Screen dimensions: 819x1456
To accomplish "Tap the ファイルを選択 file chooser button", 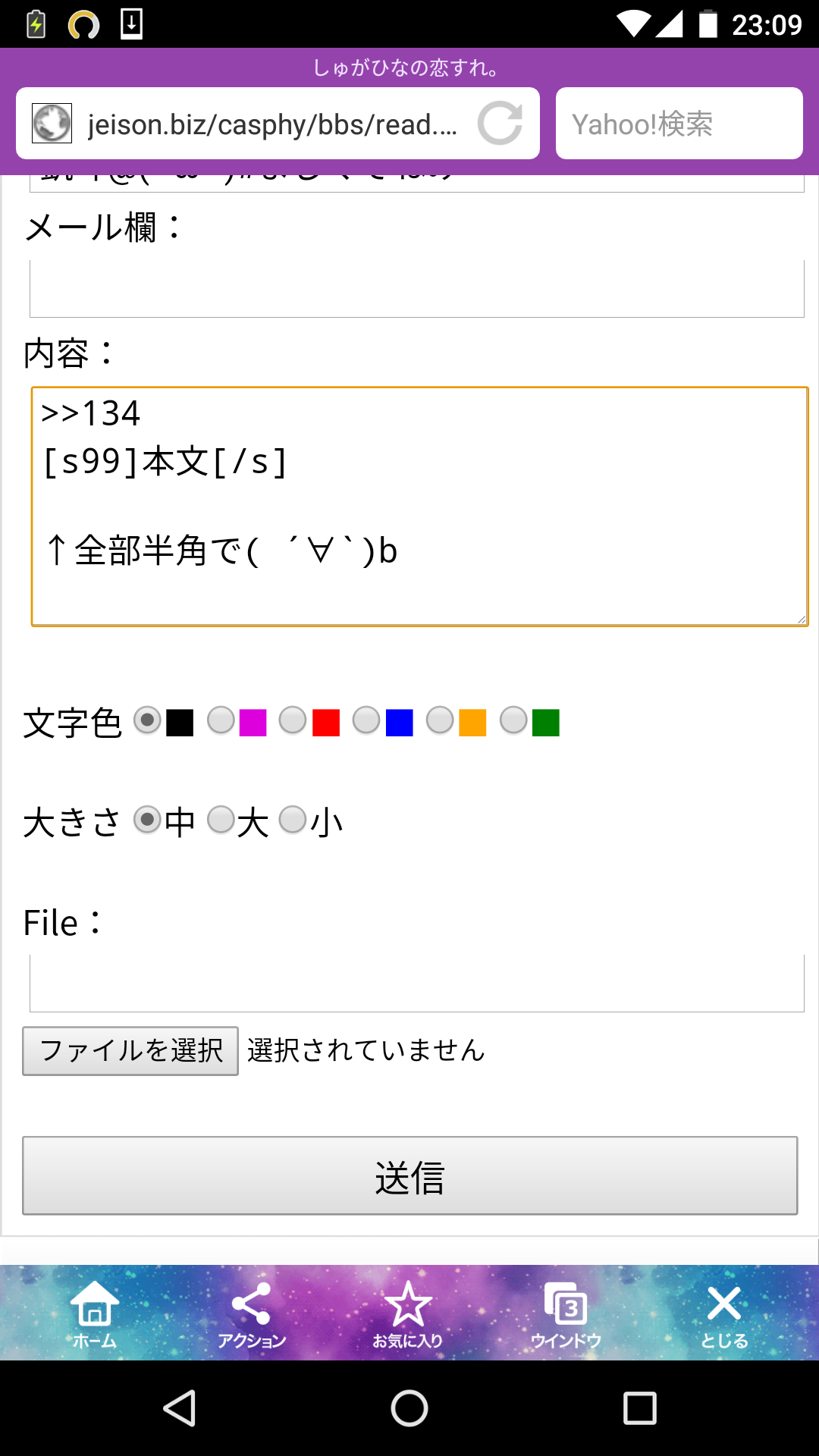I will (x=130, y=1051).
